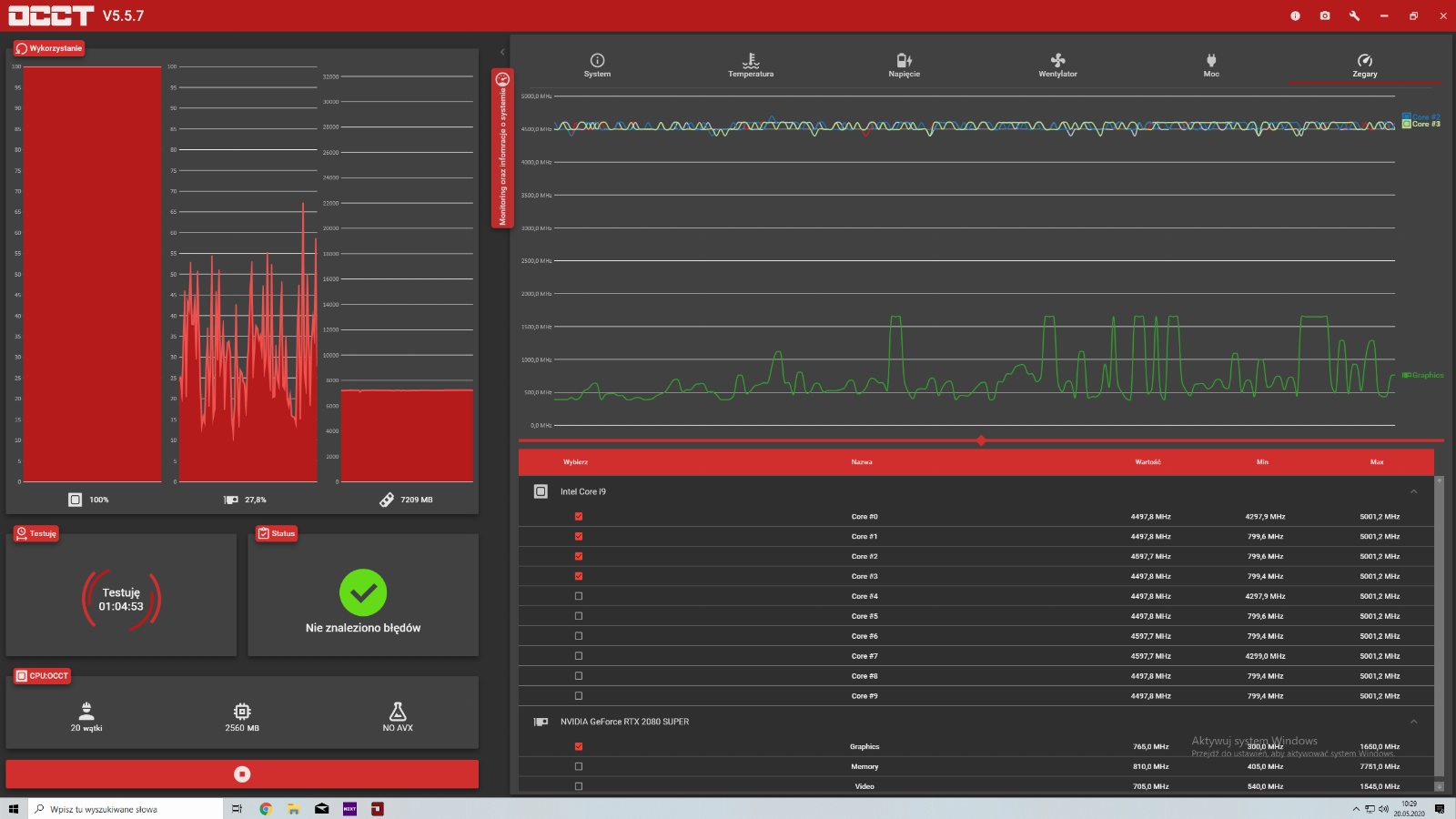
Task: Click the NVIDIA GPU card icon
Action: pos(541,722)
